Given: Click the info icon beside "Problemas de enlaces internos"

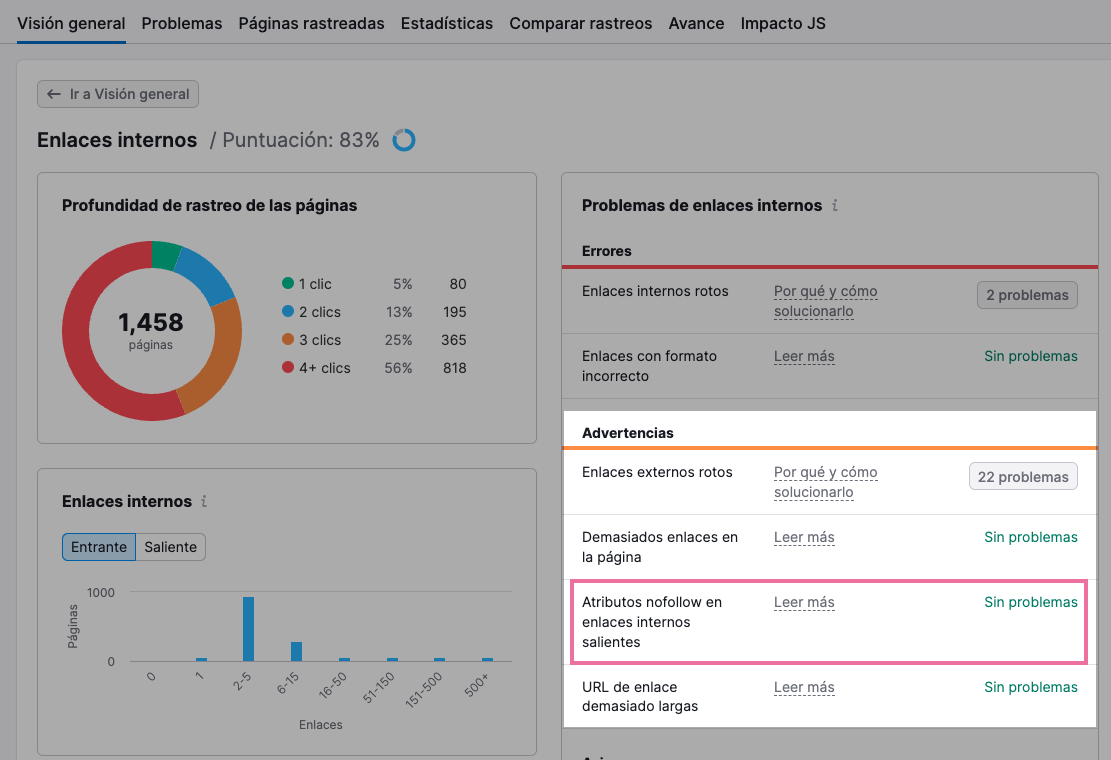Looking at the screenshot, I should 837,206.
